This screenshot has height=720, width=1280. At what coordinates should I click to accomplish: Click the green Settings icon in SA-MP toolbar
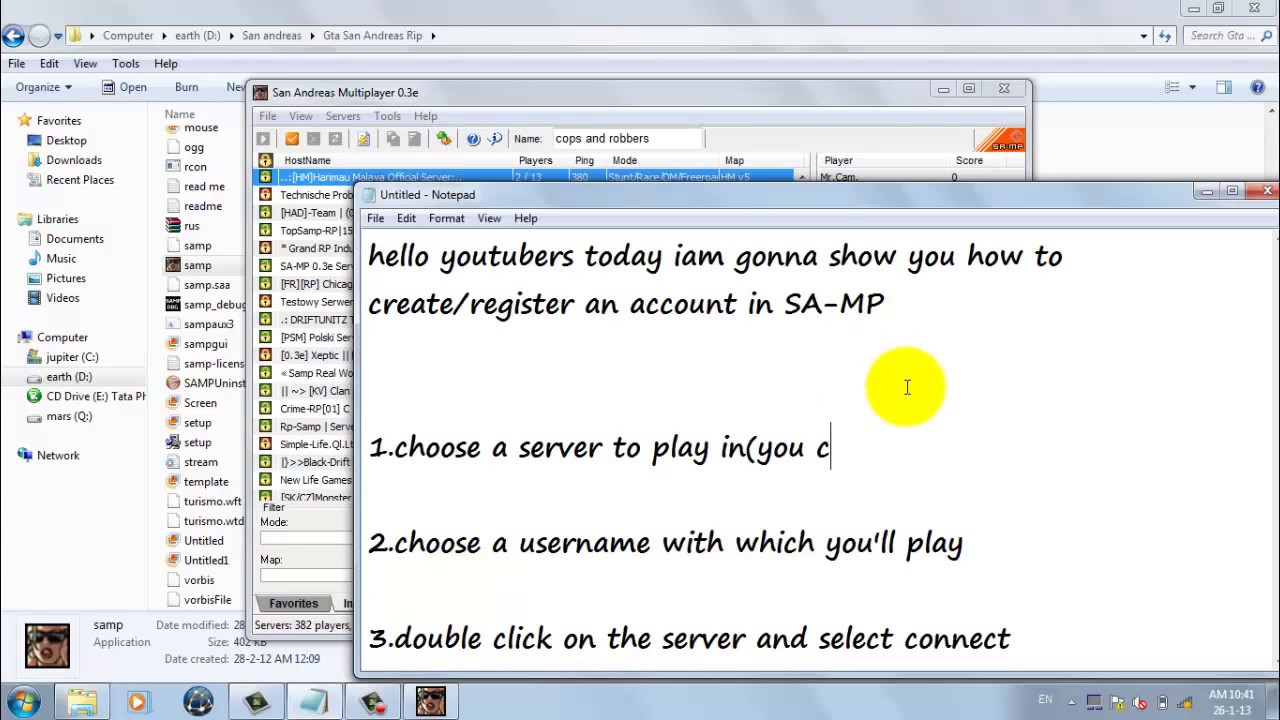(444, 139)
